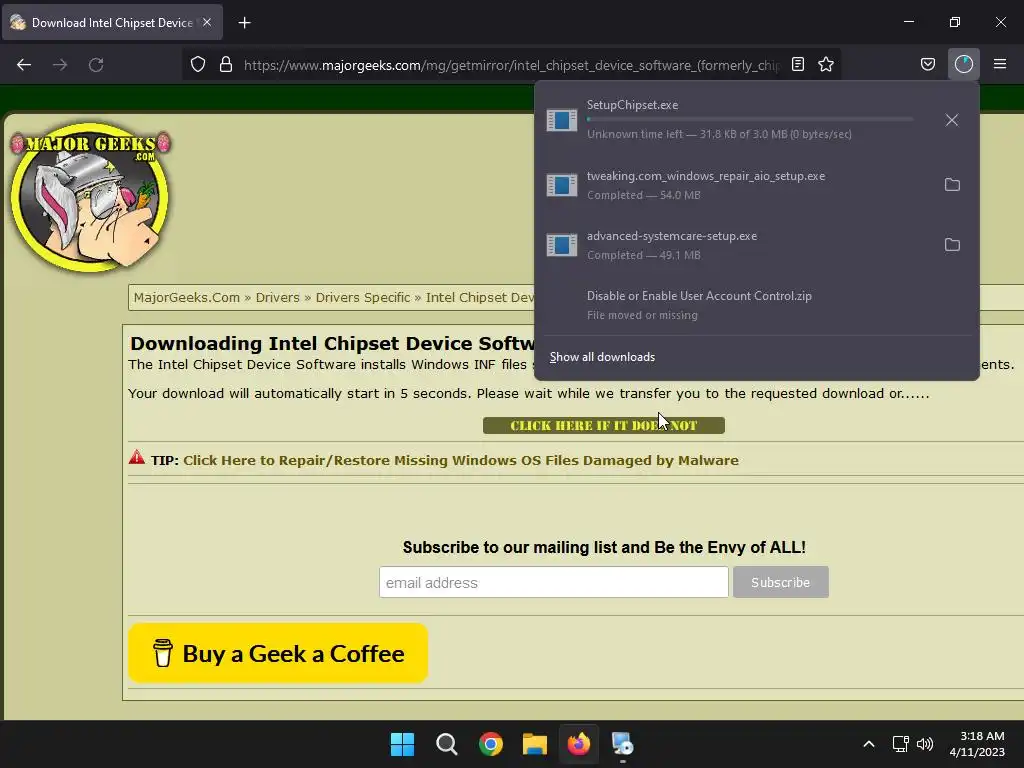Click the red warning TIP icon
The width and height of the screenshot is (1024, 768).
click(136, 457)
